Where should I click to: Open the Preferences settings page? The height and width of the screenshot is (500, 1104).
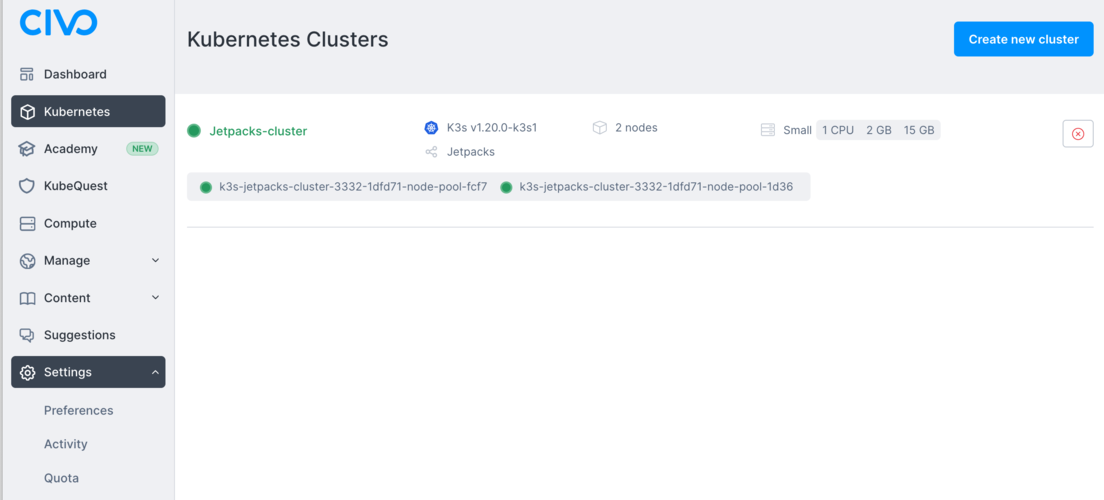(78, 410)
